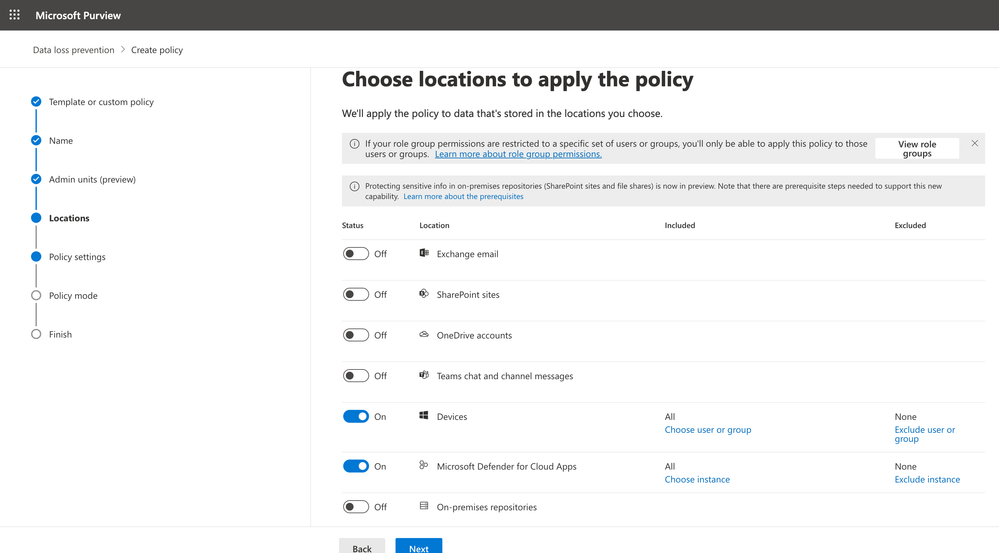Turn on the SharePoint sites toggle
This screenshot has height=553, width=999.
356,294
